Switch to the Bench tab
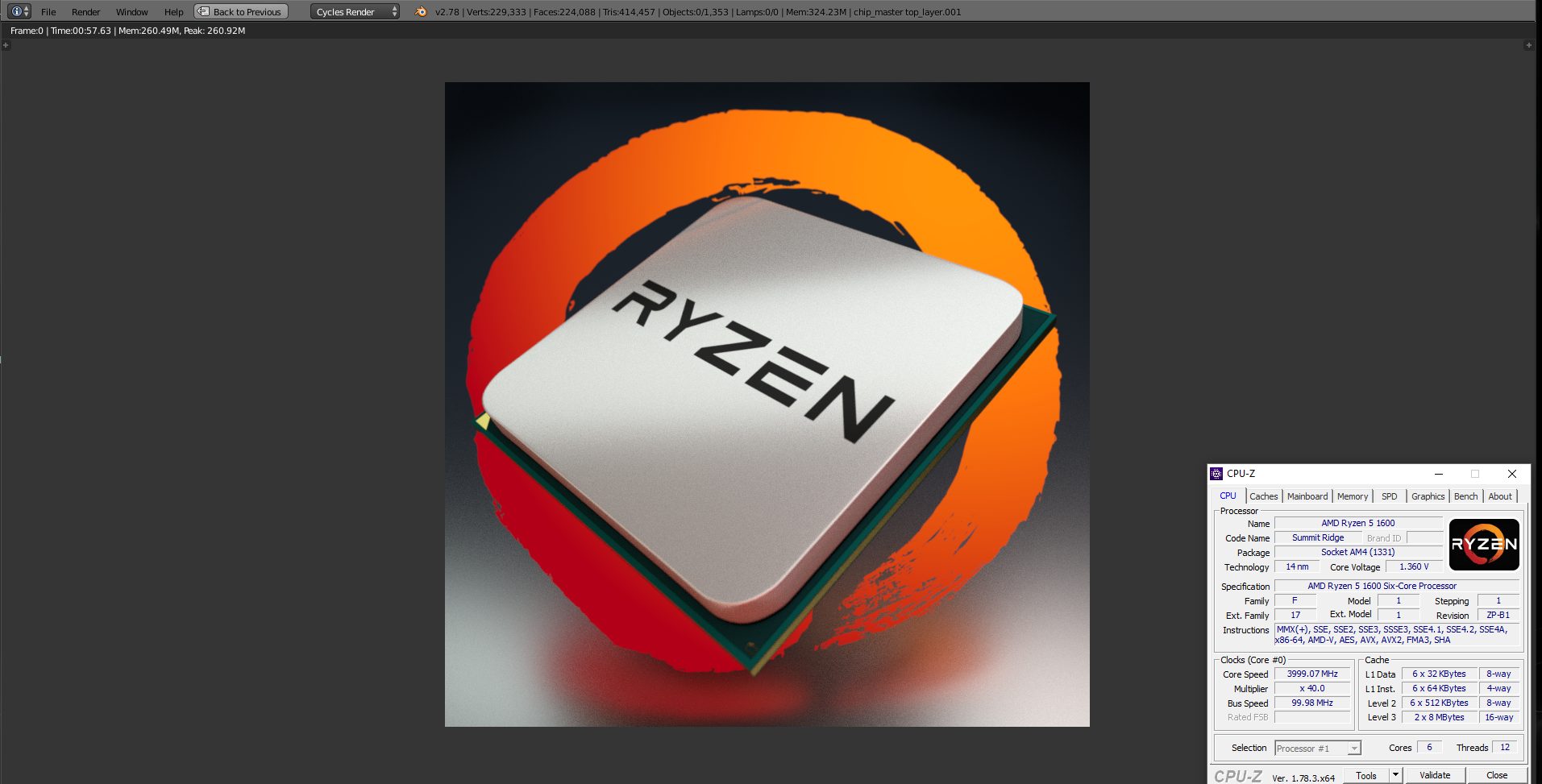The height and width of the screenshot is (784, 1542). coord(1465,496)
